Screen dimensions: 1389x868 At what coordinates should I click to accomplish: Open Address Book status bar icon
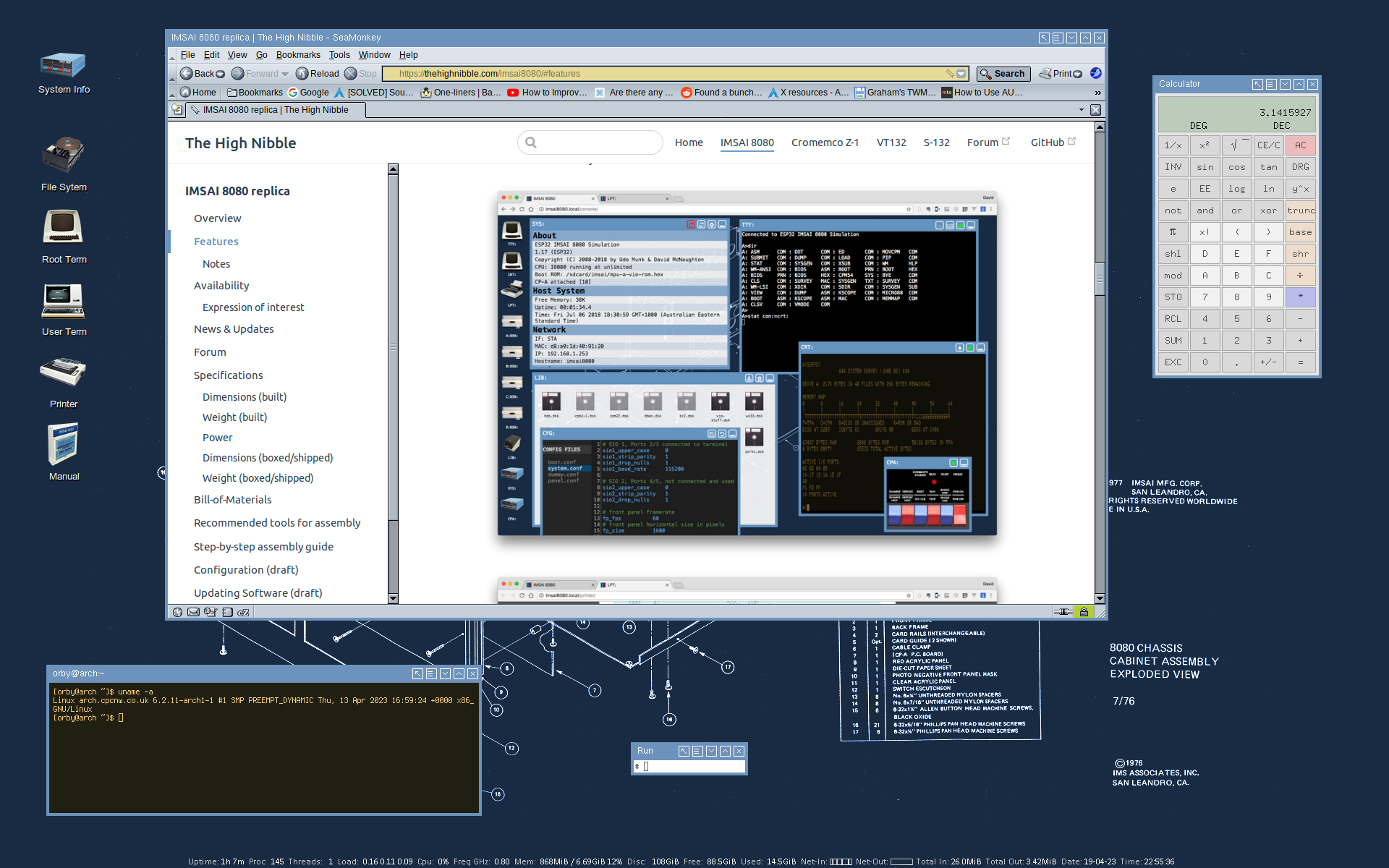tap(227, 612)
